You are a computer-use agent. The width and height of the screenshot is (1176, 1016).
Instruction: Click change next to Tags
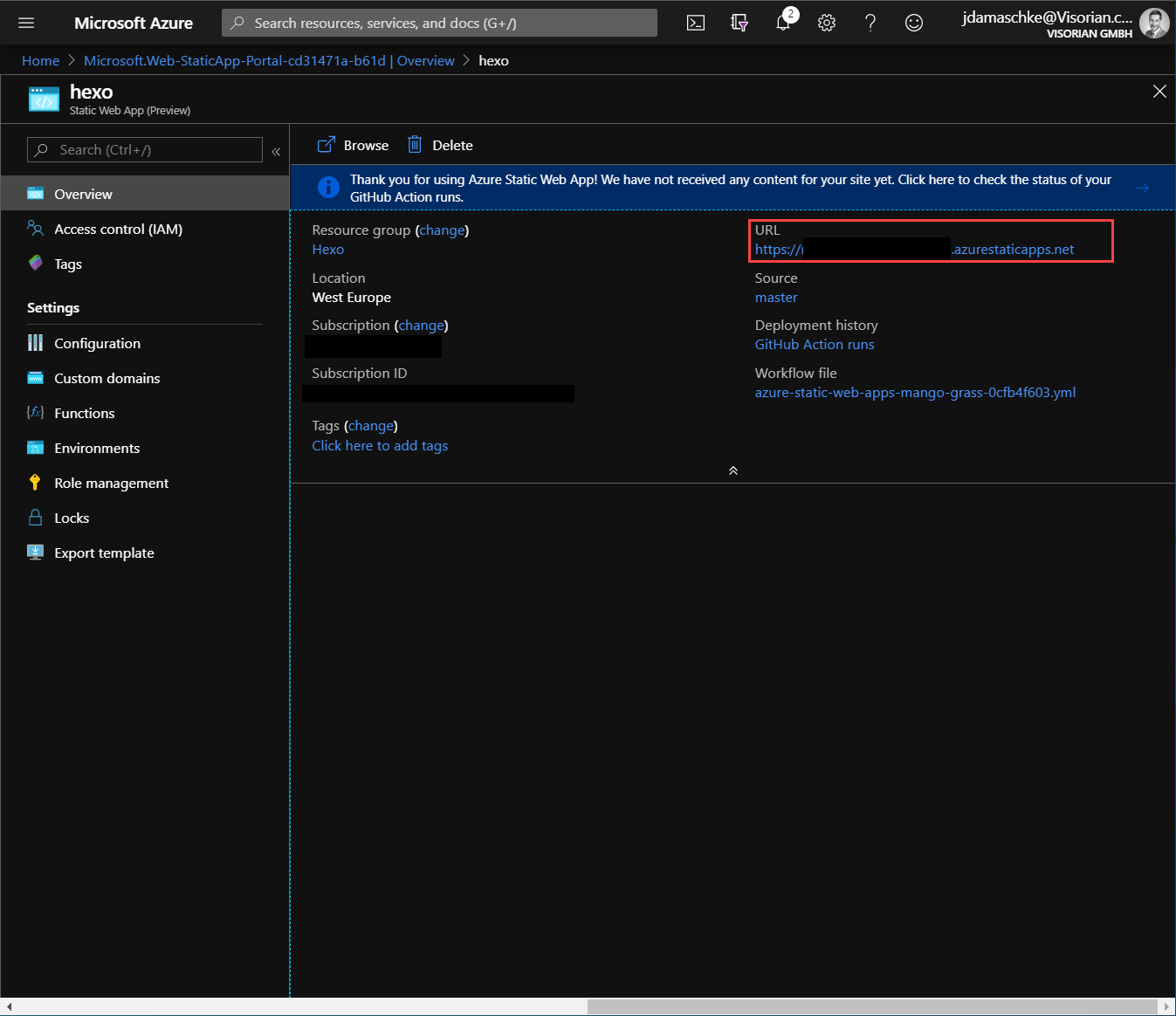[371, 426]
